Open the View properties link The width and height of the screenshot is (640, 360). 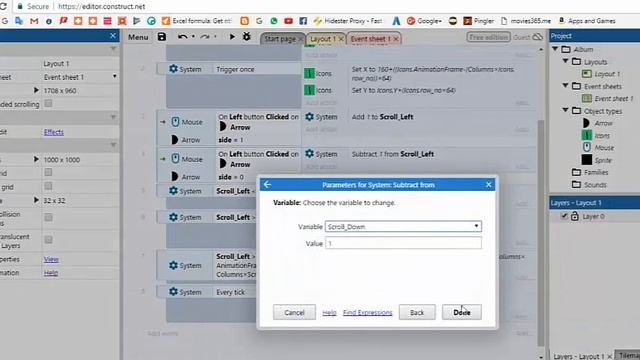(51, 260)
